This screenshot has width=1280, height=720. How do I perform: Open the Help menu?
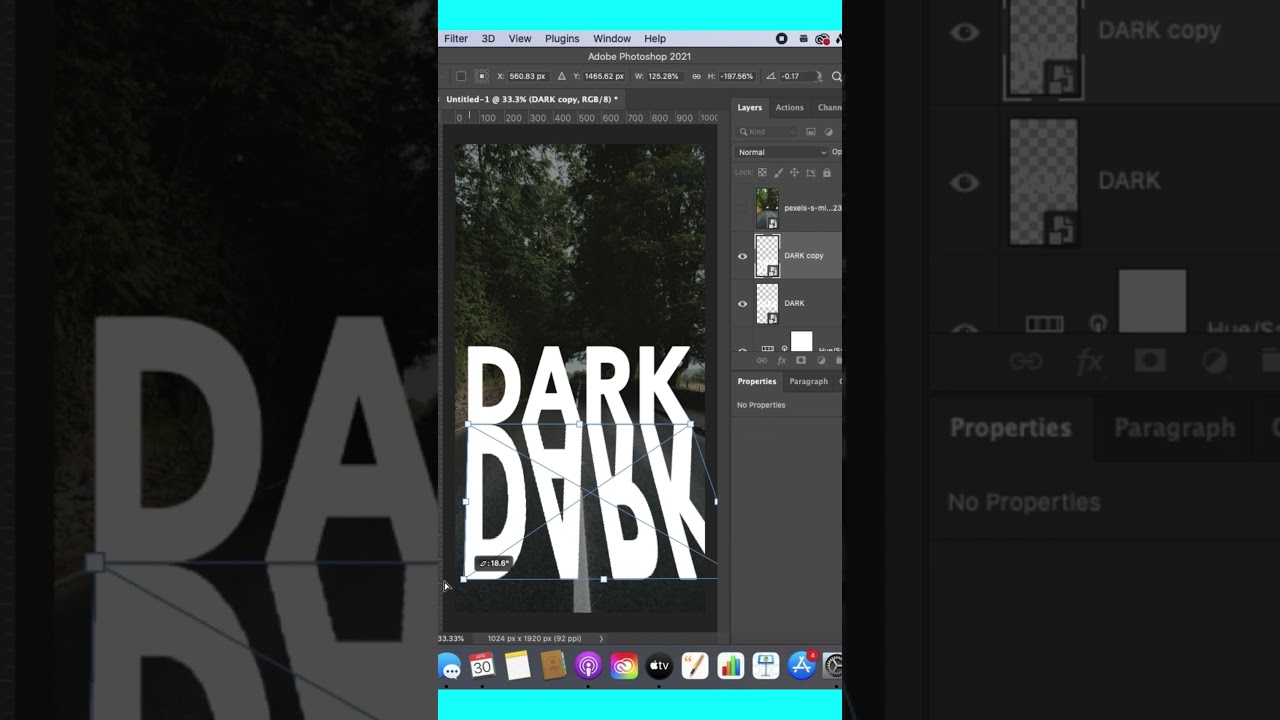pos(655,39)
